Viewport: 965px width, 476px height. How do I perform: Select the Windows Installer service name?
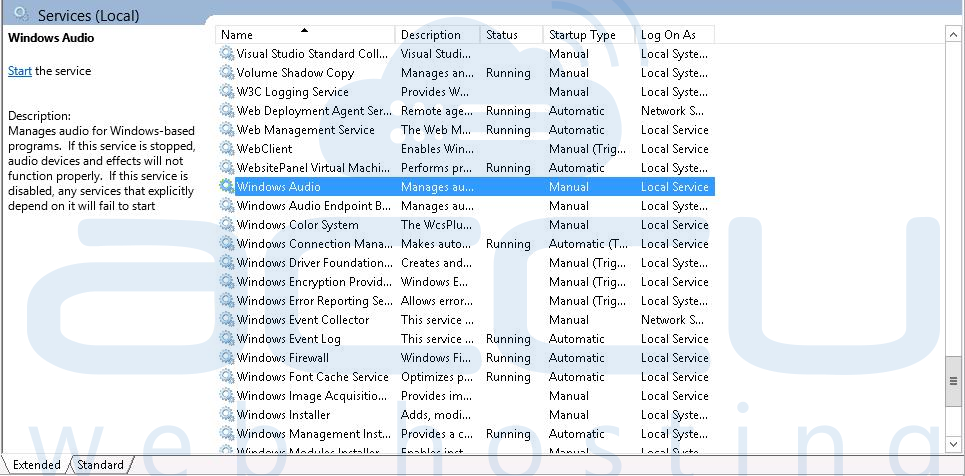click(283, 415)
